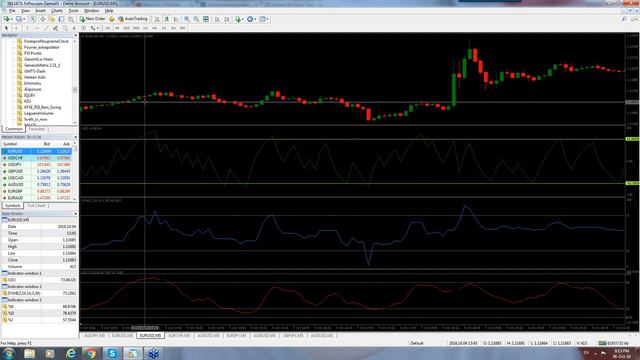
Task: Open the Tick Chart tab
Action: click(x=36, y=206)
